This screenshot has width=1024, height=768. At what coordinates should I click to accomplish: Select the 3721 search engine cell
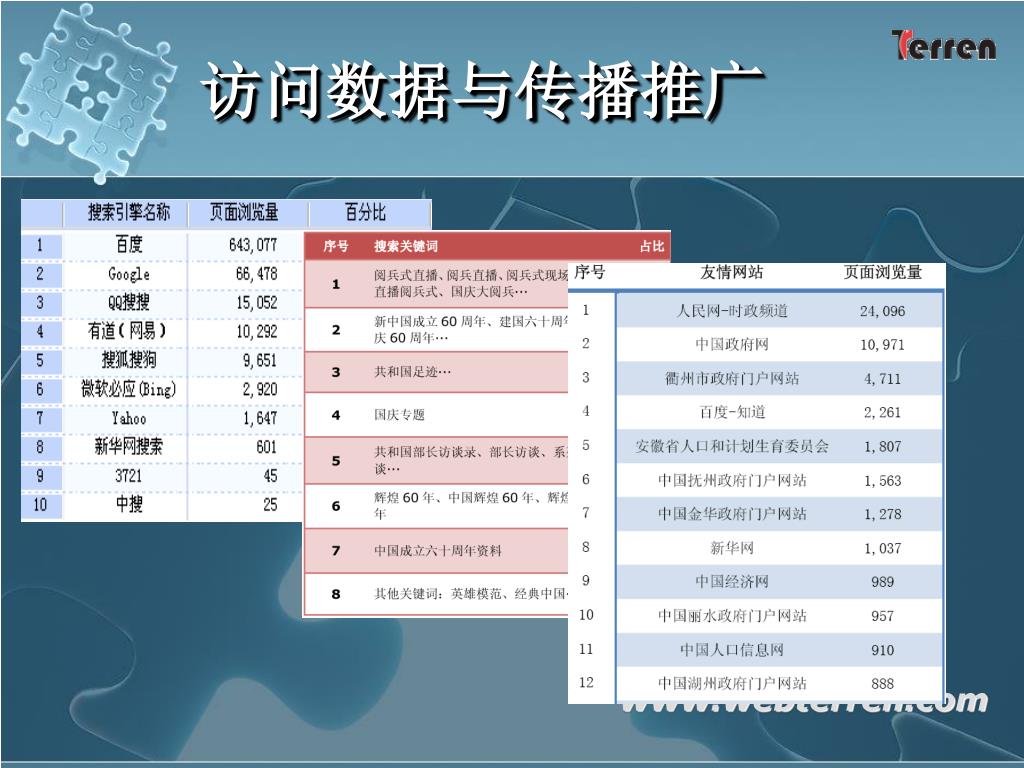129,475
